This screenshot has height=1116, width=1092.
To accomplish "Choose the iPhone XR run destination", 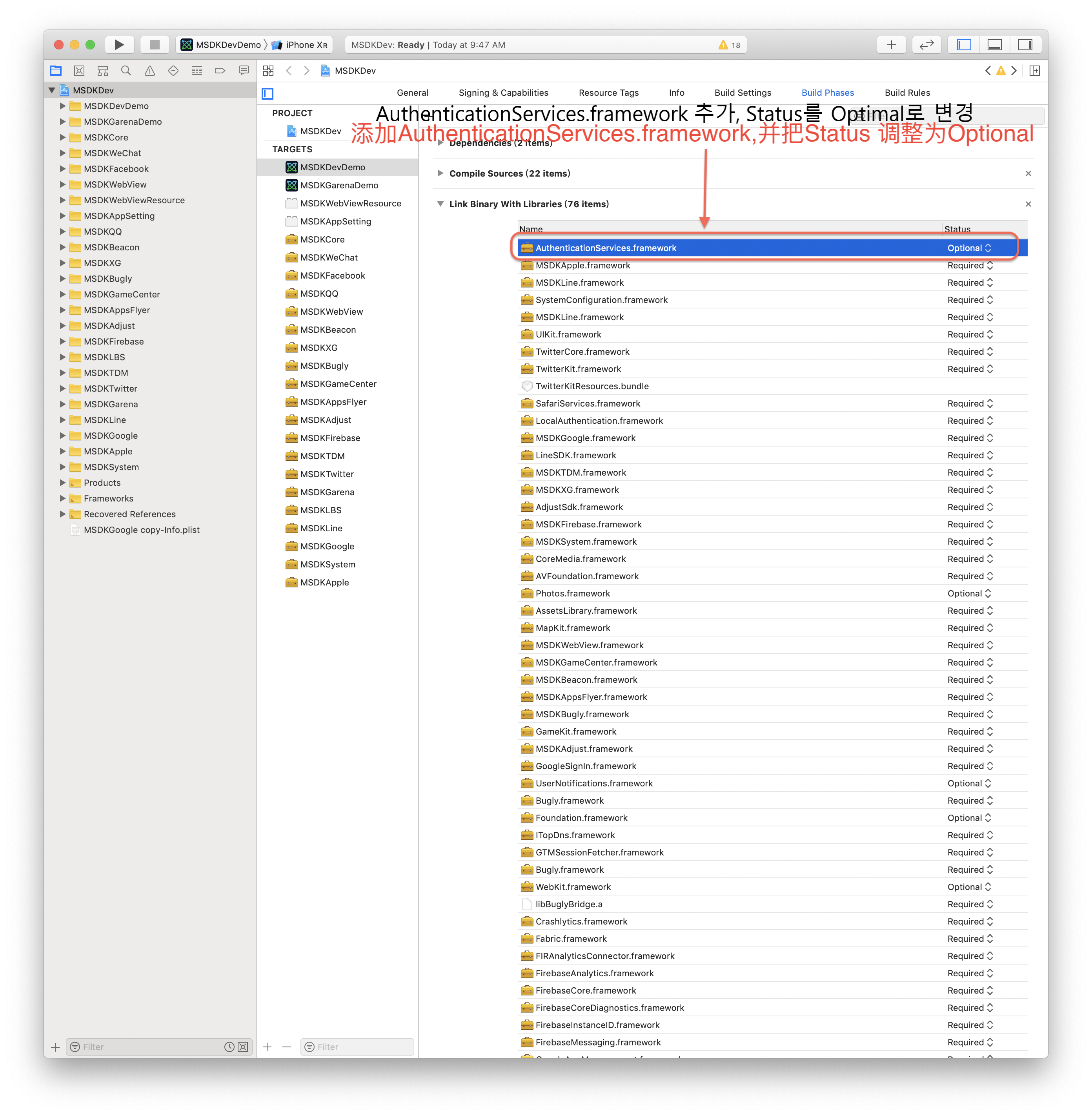I will tap(299, 45).
